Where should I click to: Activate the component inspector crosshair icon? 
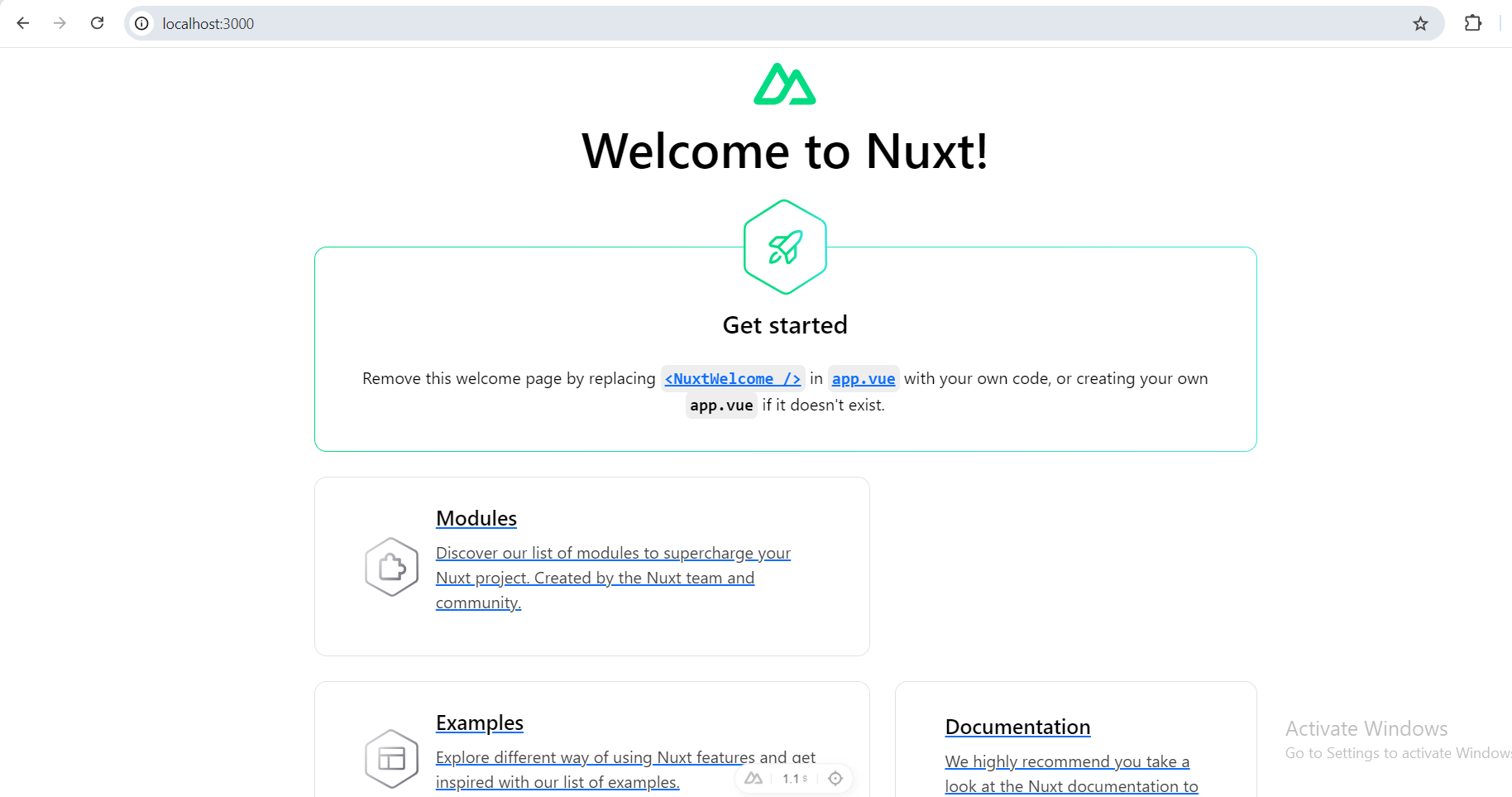tap(835, 778)
